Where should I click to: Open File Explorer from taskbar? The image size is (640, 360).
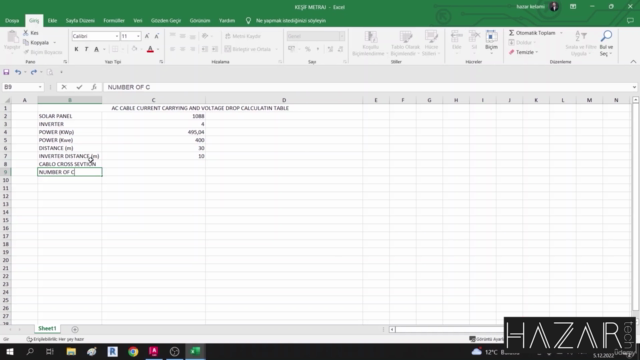click(71, 352)
